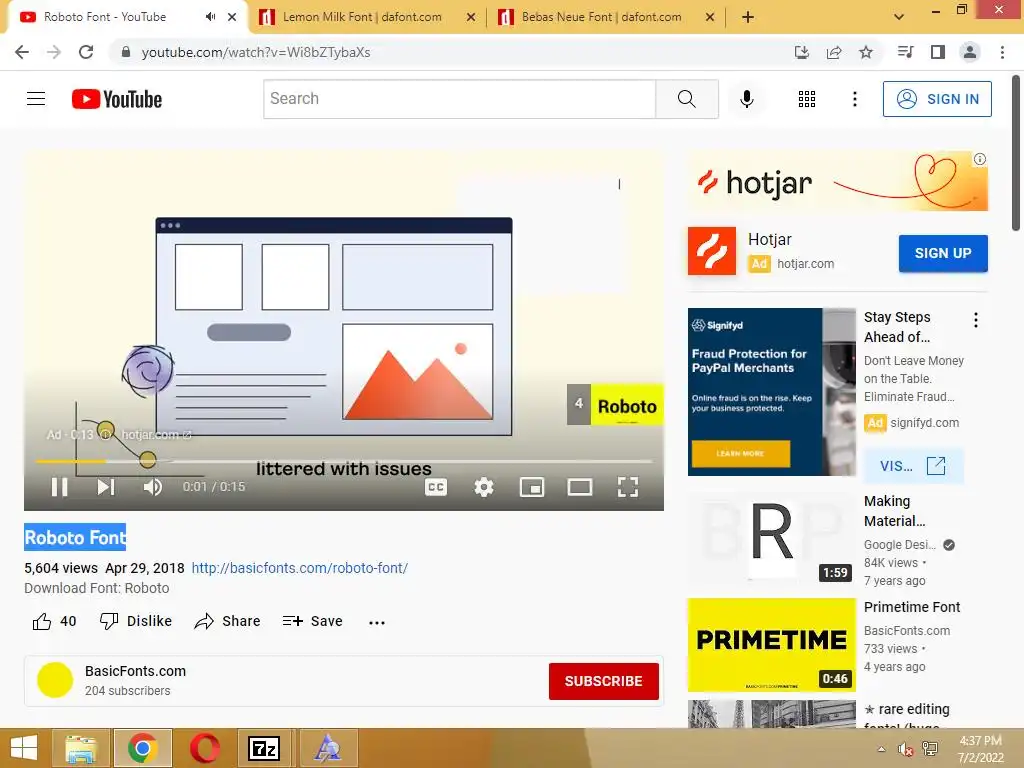Open the Signifyd Fraud Protection thumbnail
The image size is (1024, 768).
coord(771,392)
